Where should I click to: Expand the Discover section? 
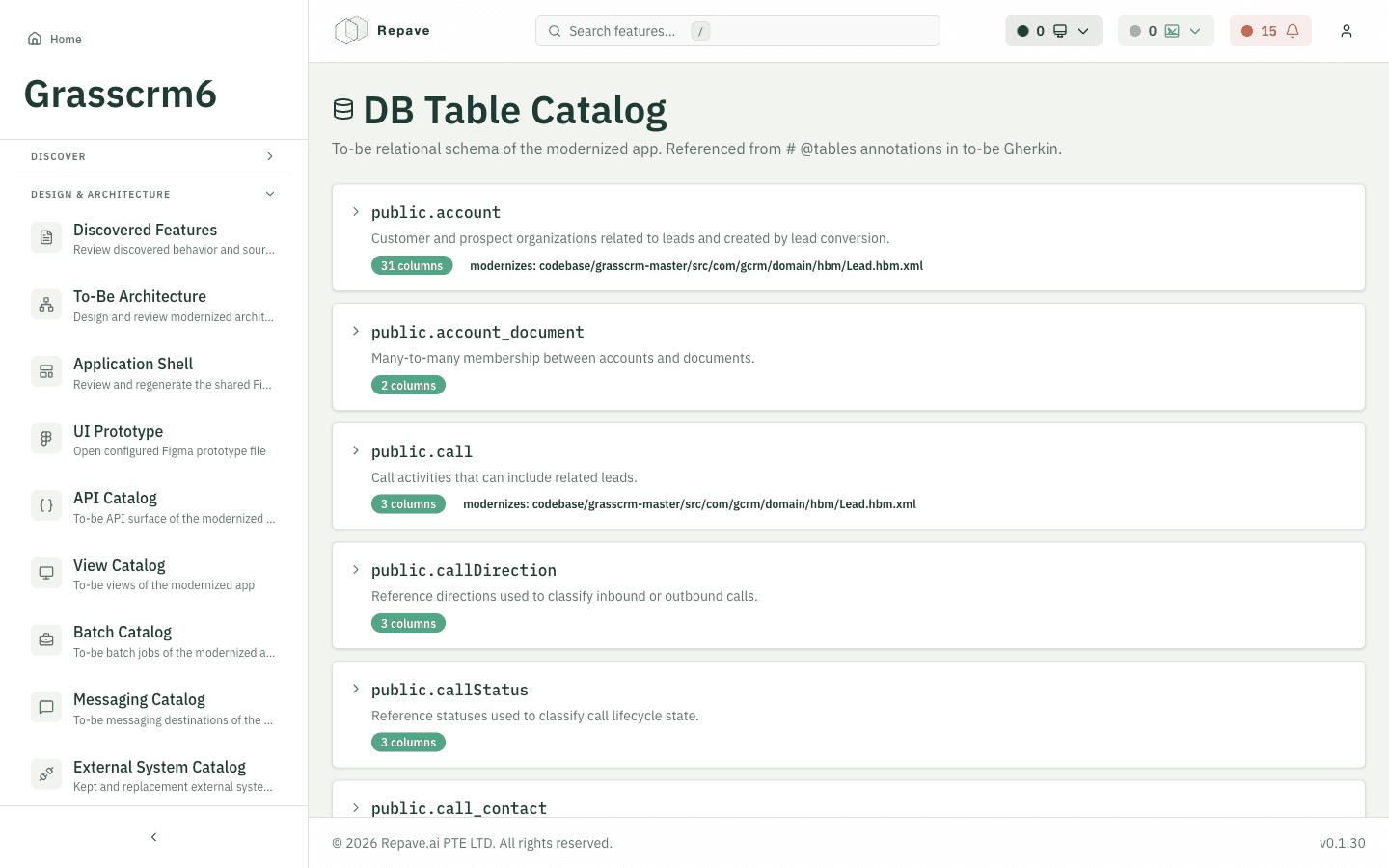click(153, 156)
